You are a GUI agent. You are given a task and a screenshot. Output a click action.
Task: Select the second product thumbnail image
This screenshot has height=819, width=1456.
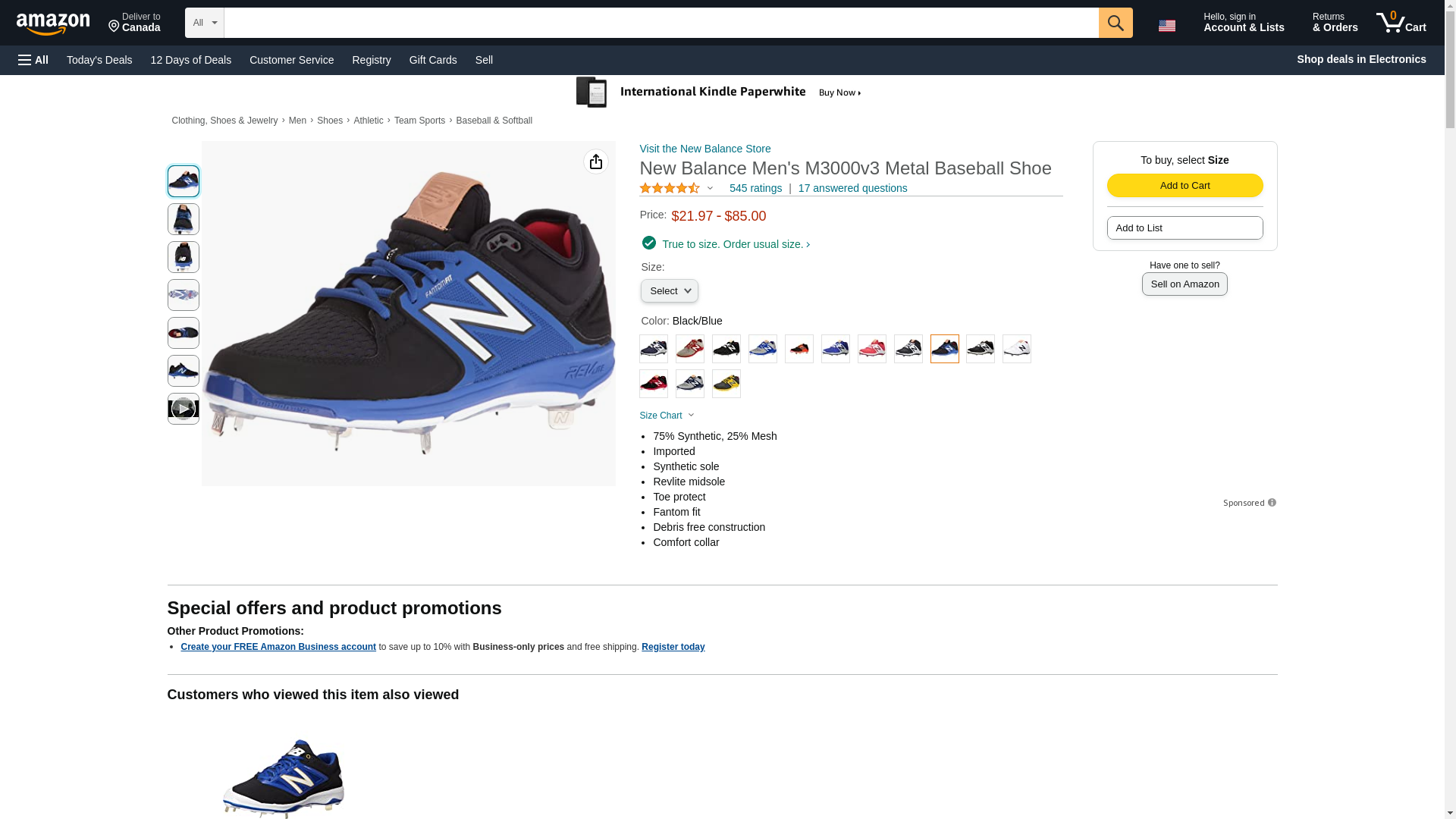tap(183, 219)
